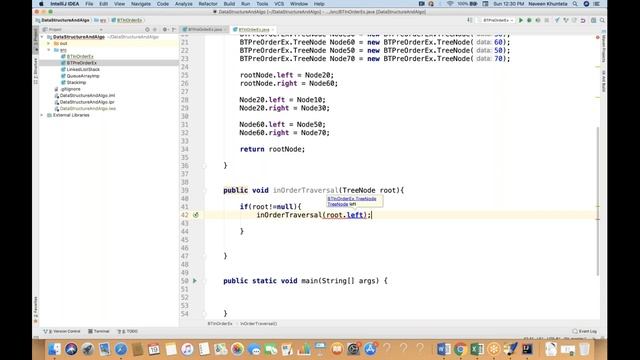Update project from VCS icon
Viewport: 640px width, 360px height.
coord(557,20)
